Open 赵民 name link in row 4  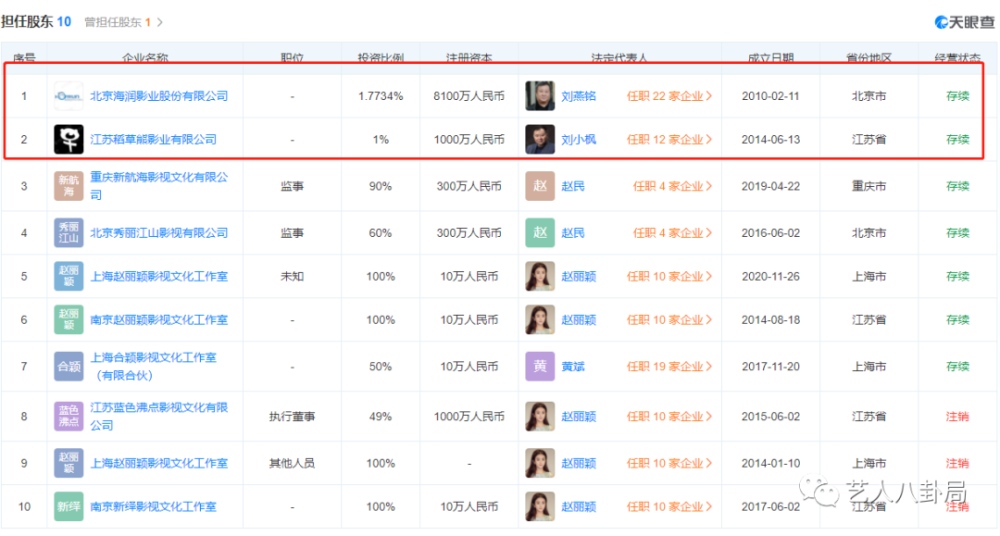(x=573, y=233)
